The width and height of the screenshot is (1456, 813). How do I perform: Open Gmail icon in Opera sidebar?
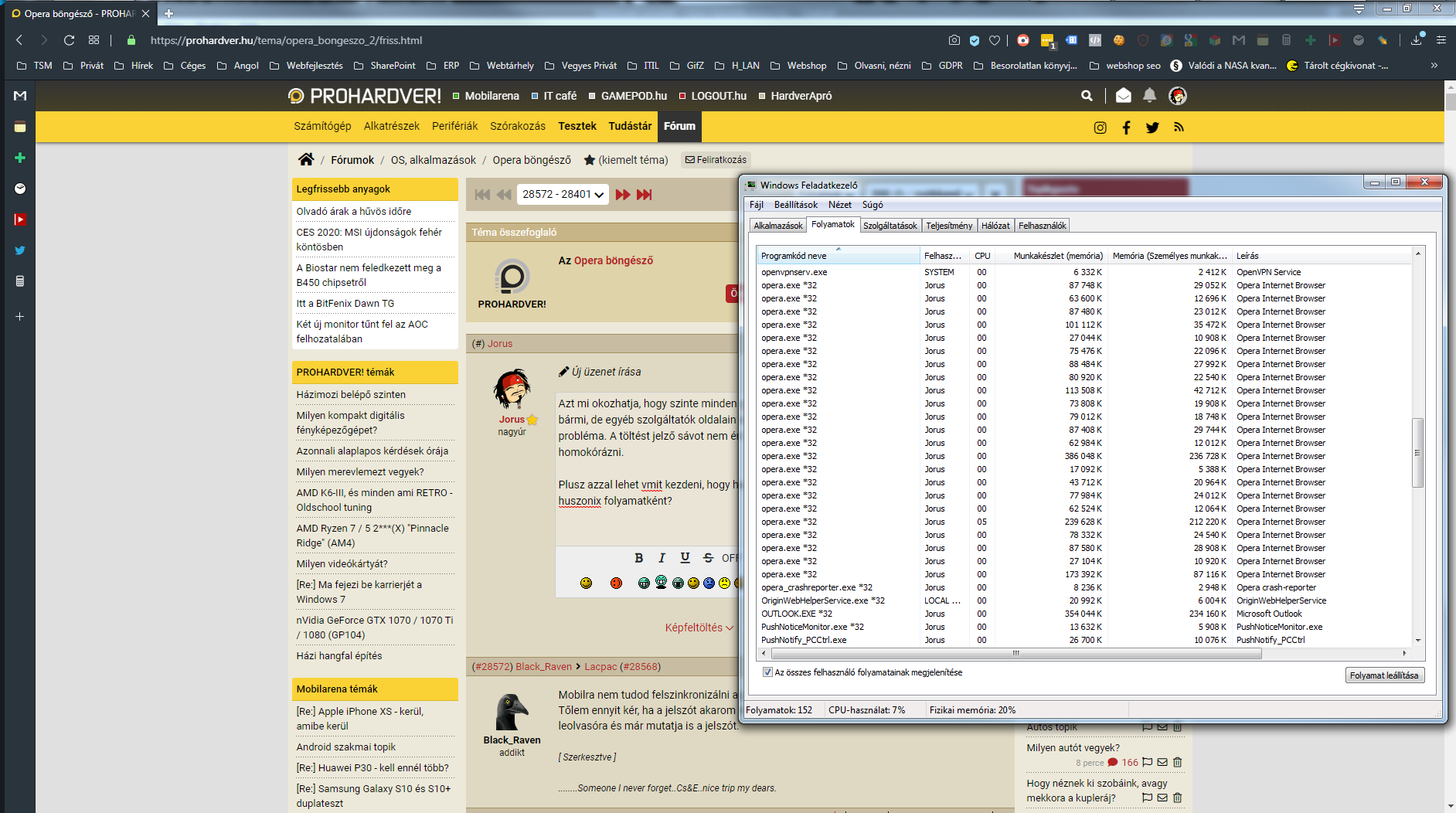click(20, 96)
